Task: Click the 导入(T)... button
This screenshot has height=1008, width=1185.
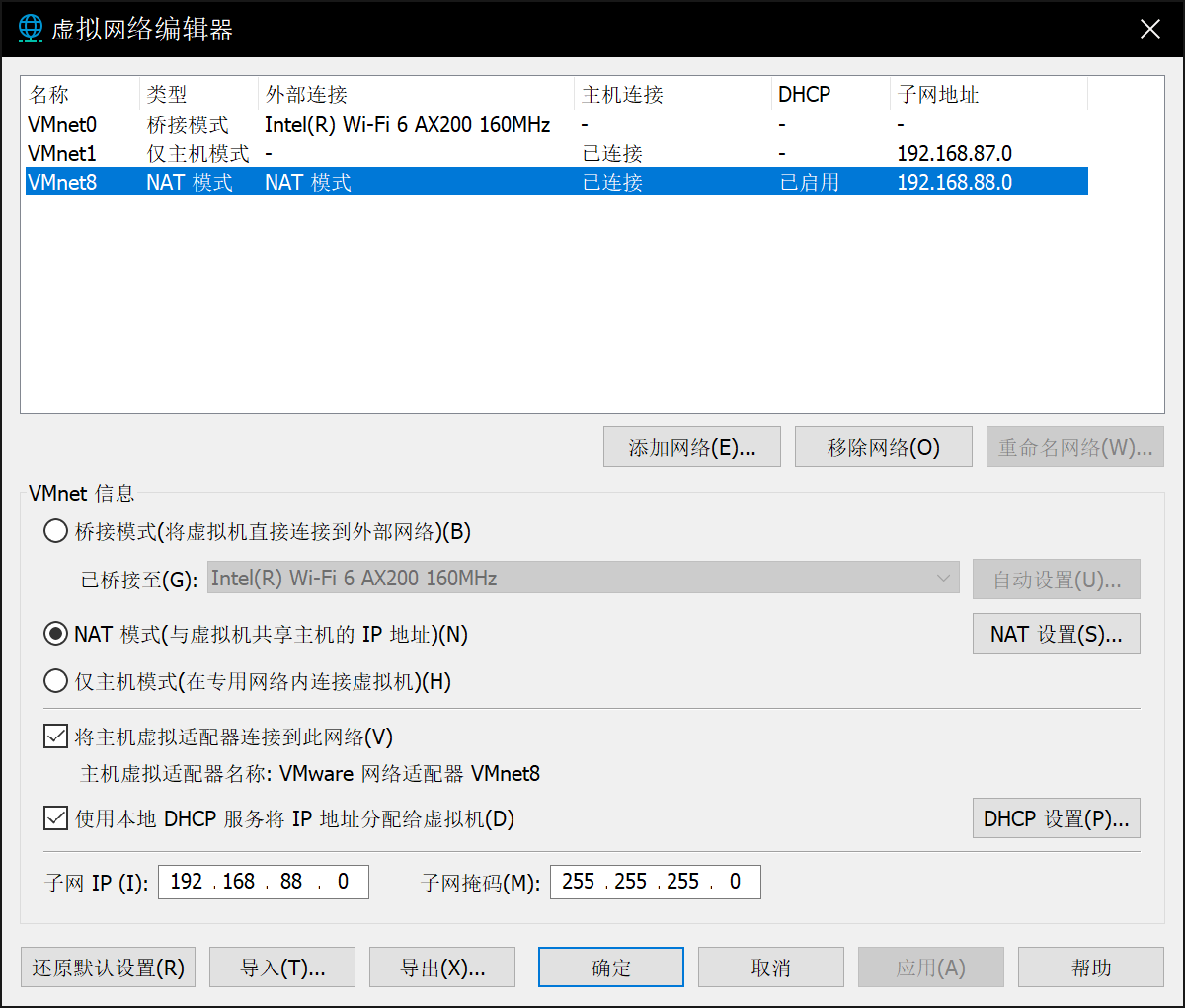Action: click(x=282, y=968)
